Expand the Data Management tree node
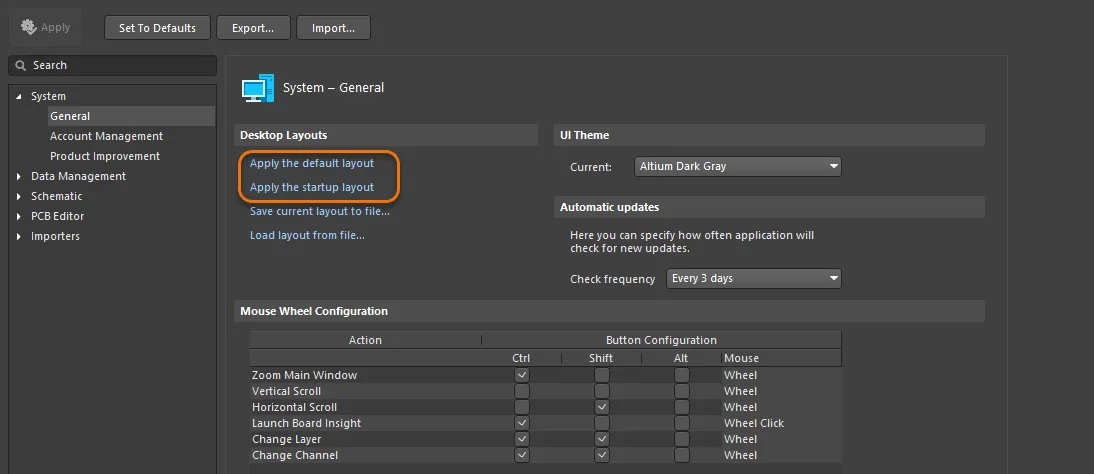This screenshot has height=474, width=1094. pyautogui.click(x=19, y=177)
